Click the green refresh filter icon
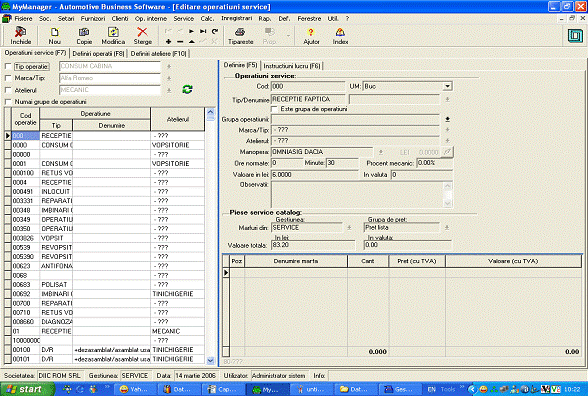 pyautogui.click(x=188, y=89)
